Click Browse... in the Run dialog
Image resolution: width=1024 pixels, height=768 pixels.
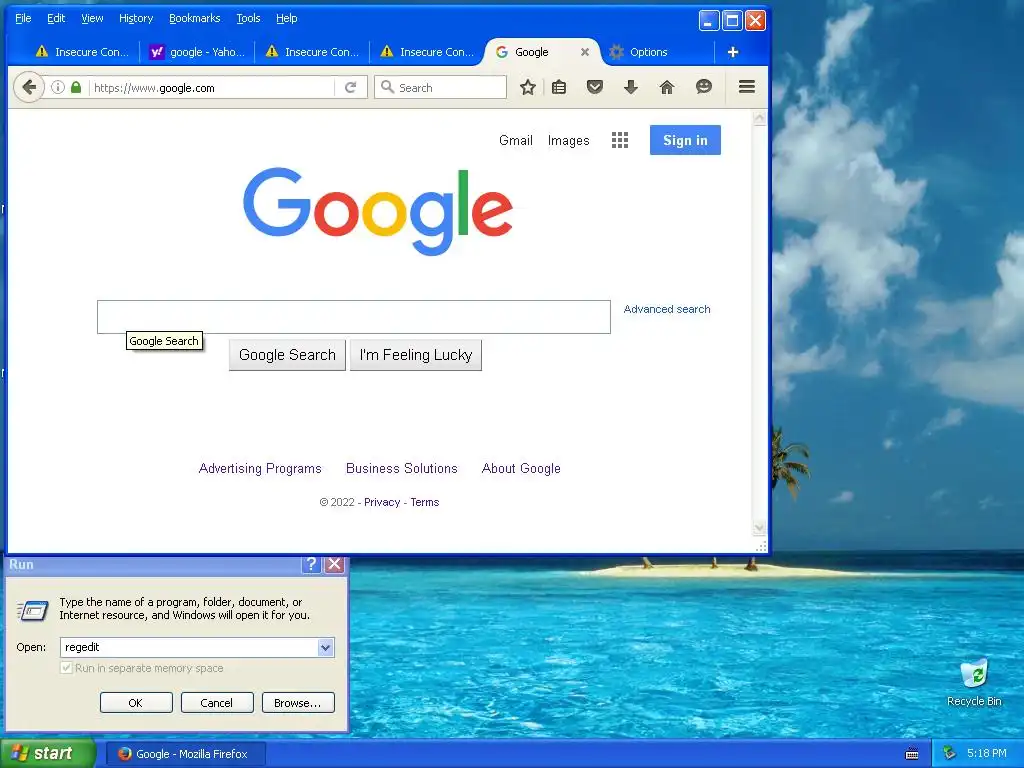pos(298,703)
